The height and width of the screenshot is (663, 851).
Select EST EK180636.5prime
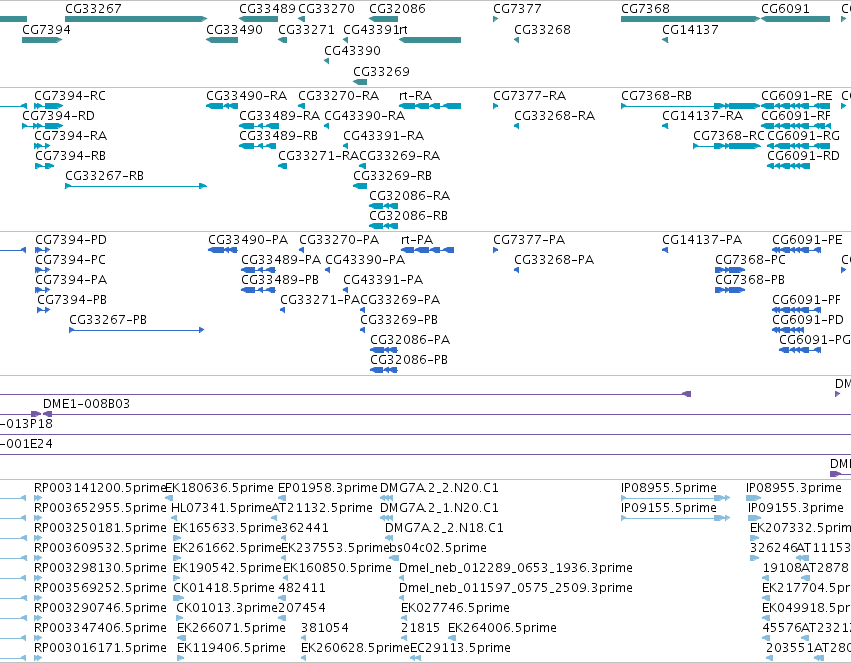219,488
